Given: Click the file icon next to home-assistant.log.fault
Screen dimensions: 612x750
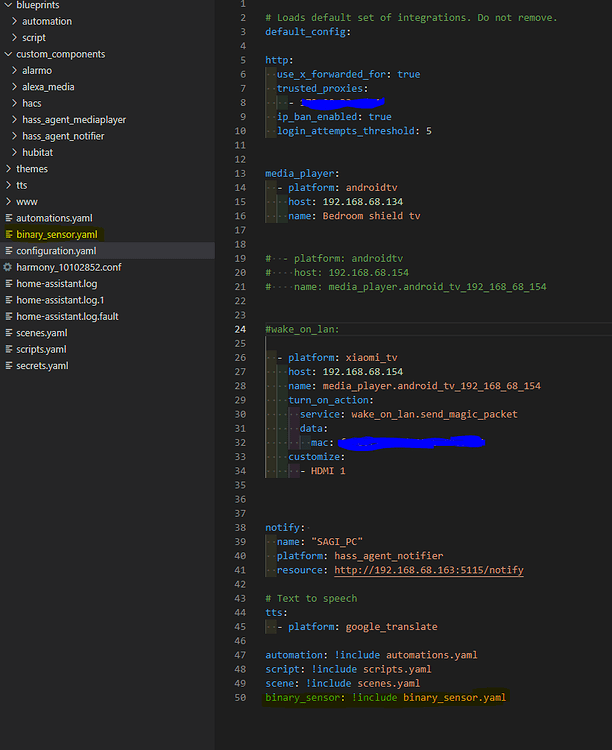Looking at the screenshot, I should point(9,317).
